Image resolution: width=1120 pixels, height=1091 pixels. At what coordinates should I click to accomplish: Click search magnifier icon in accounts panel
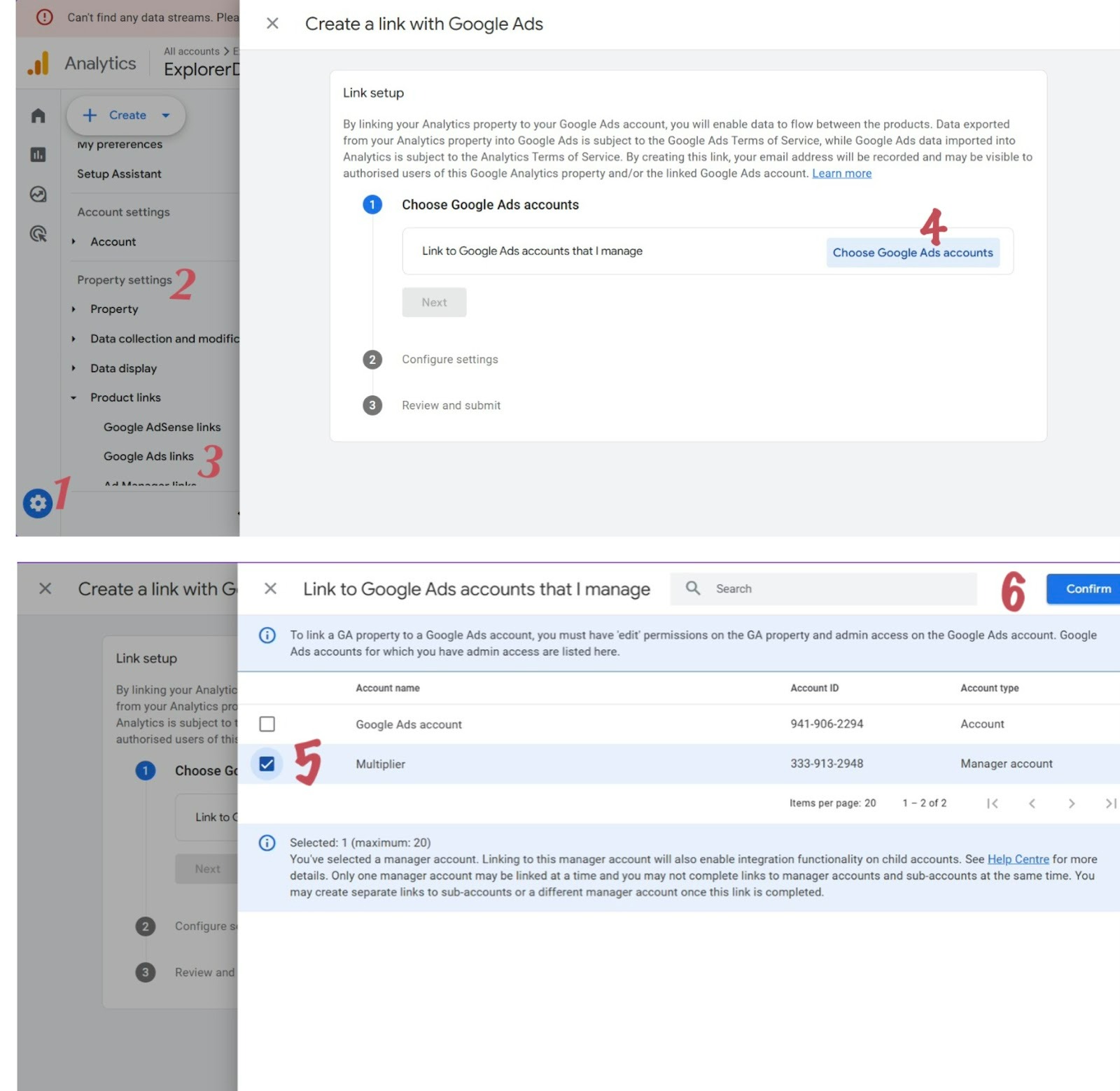[x=692, y=589]
